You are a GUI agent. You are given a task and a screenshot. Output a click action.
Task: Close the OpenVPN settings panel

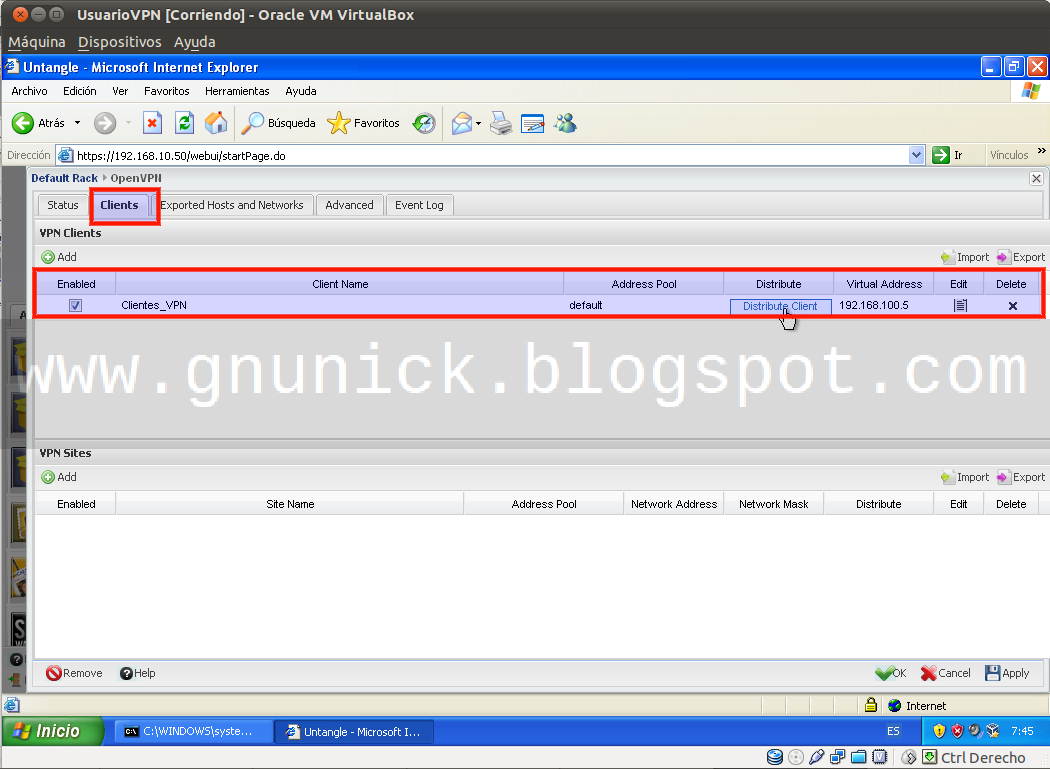click(1036, 178)
